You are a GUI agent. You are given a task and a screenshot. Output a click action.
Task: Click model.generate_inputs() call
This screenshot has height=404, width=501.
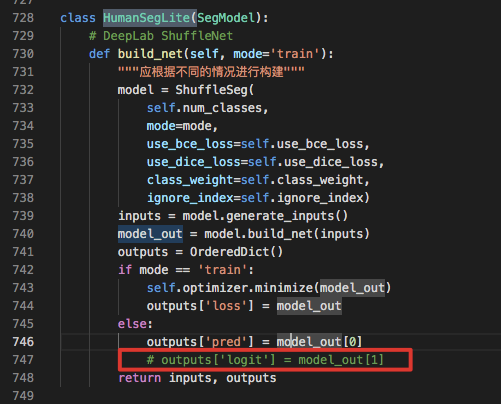[265, 216]
